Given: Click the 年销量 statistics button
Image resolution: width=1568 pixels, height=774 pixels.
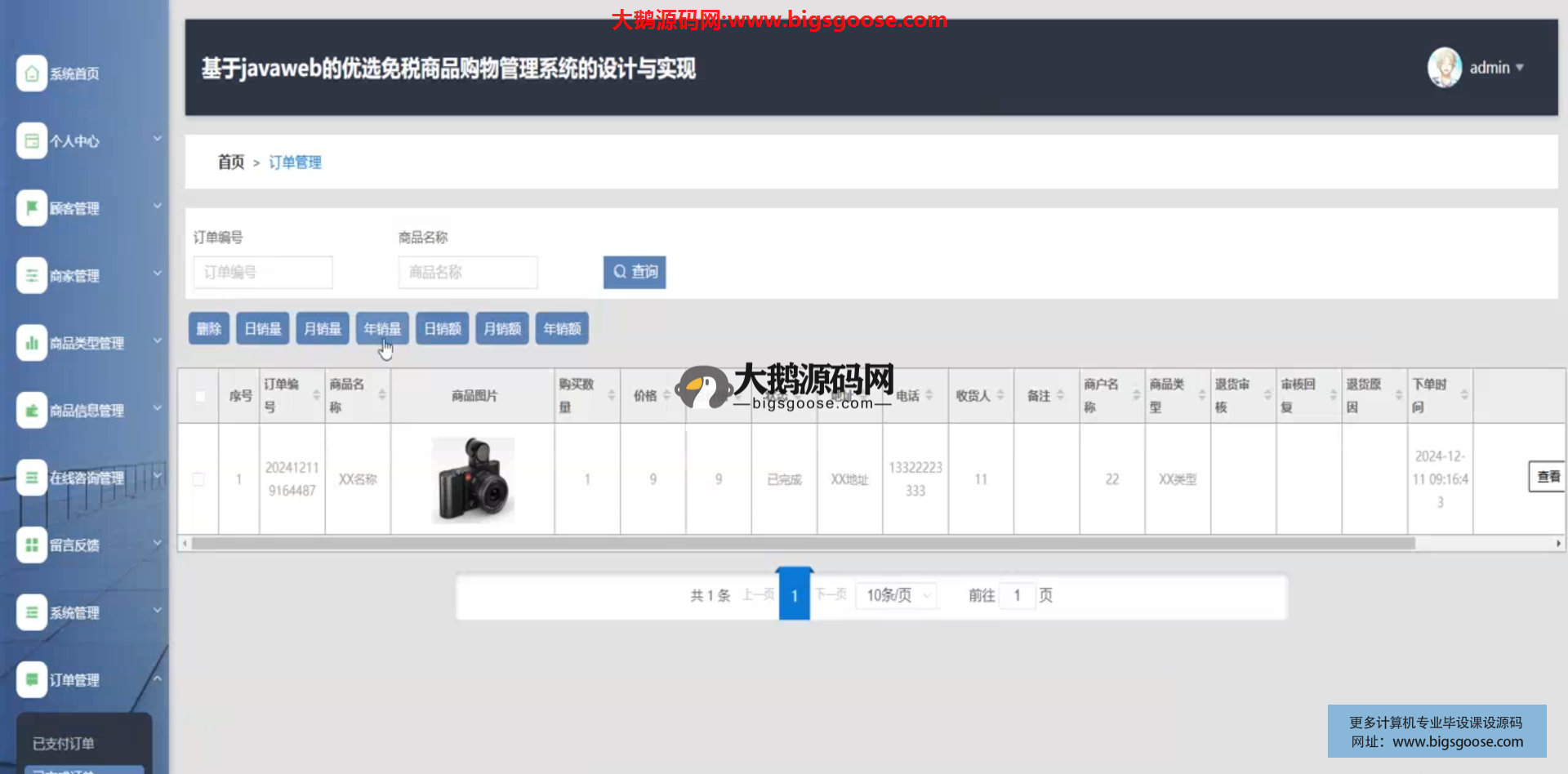Looking at the screenshot, I should point(382,328).
